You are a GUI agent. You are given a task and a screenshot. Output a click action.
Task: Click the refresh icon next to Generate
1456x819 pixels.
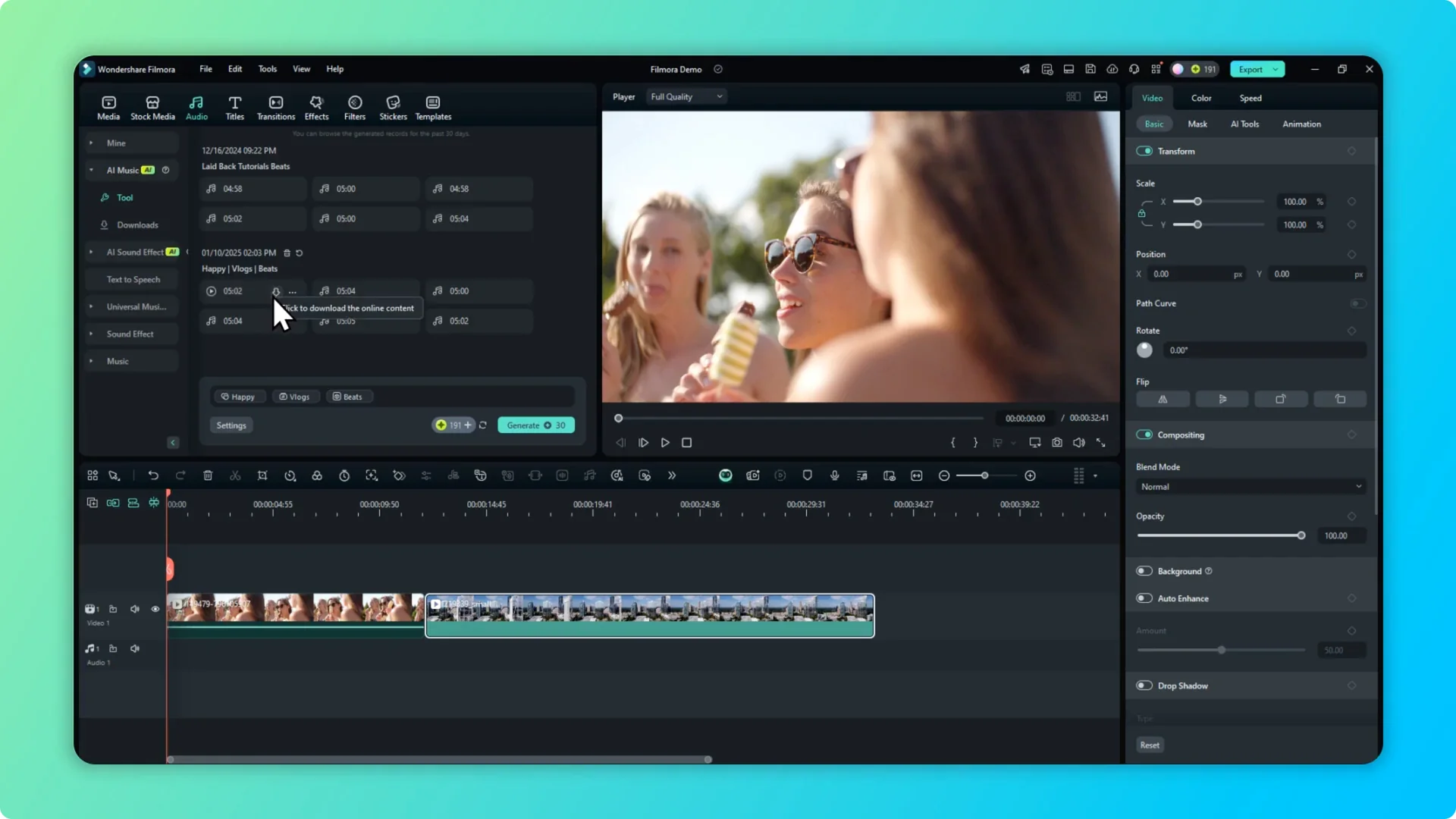483,425
